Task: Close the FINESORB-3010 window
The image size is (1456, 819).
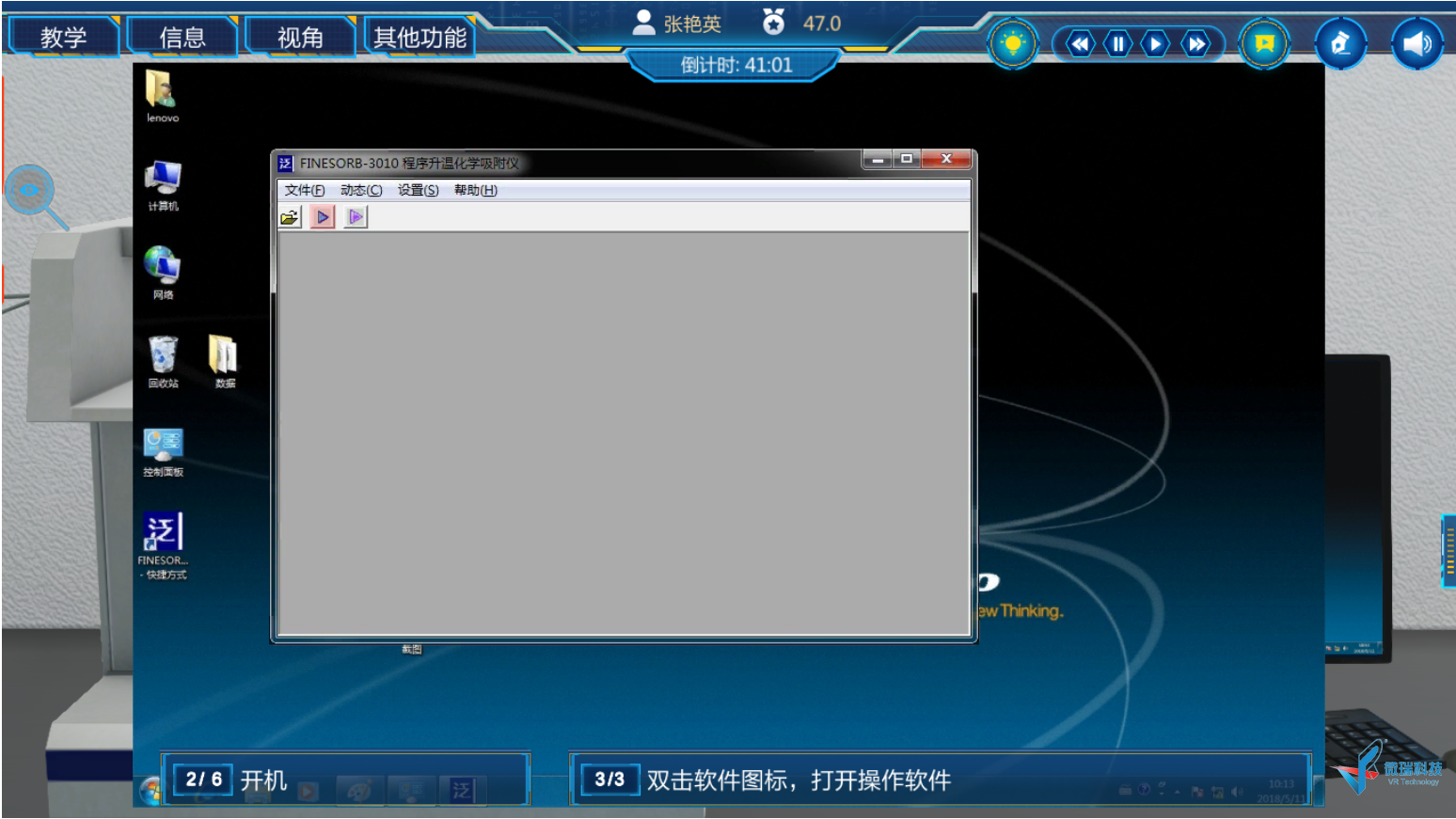Action: pos(947,160)
